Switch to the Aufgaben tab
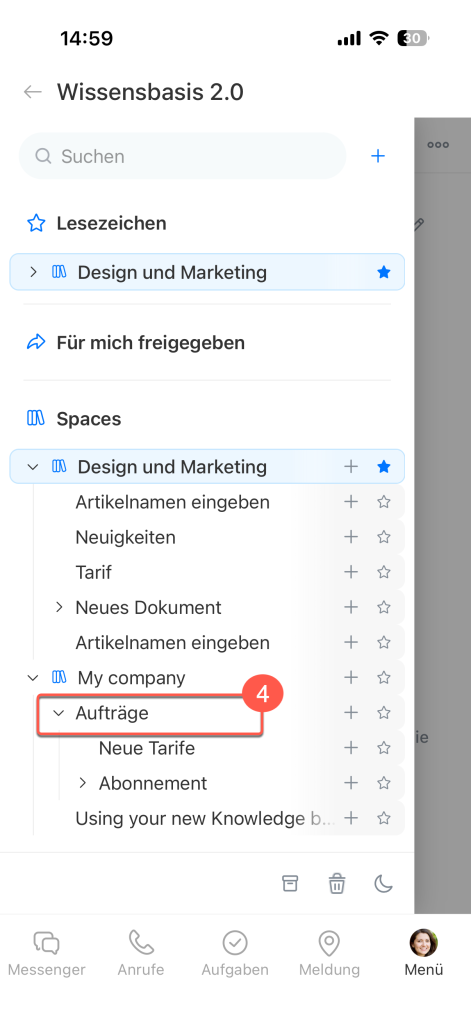The height and width of the screenshot is (1024, 471). coord(235,953)
